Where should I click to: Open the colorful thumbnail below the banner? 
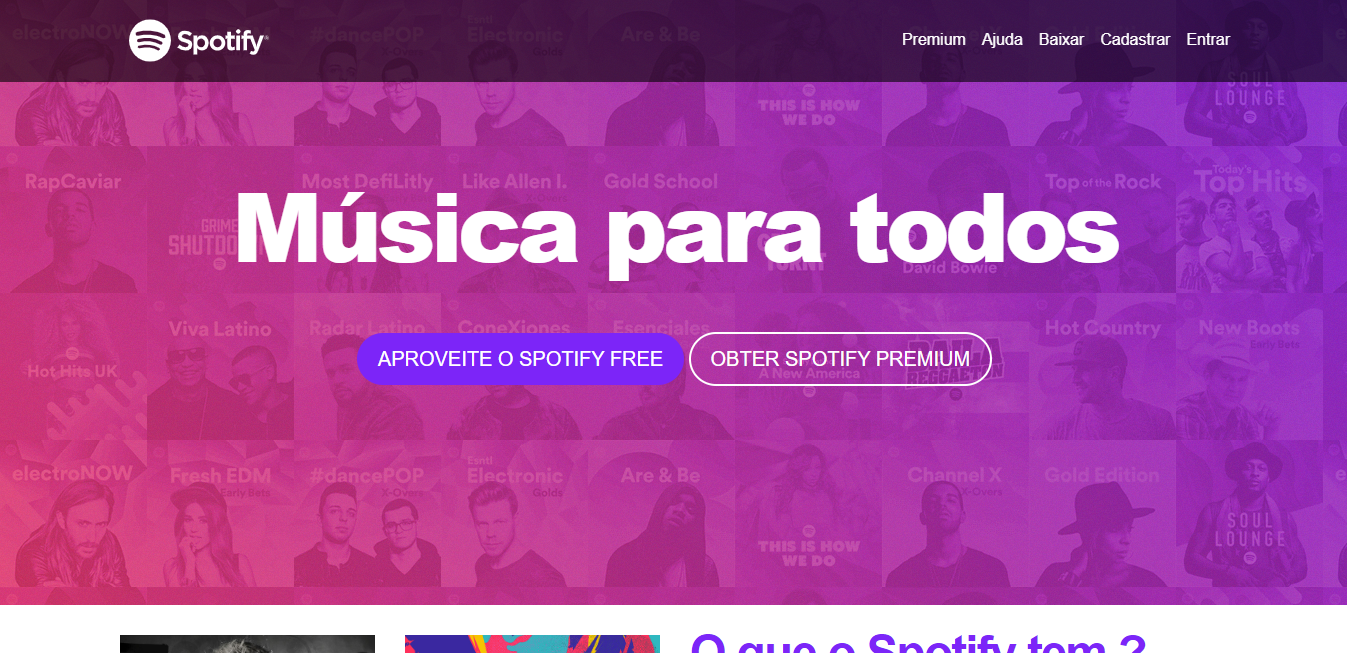(532, 644)
